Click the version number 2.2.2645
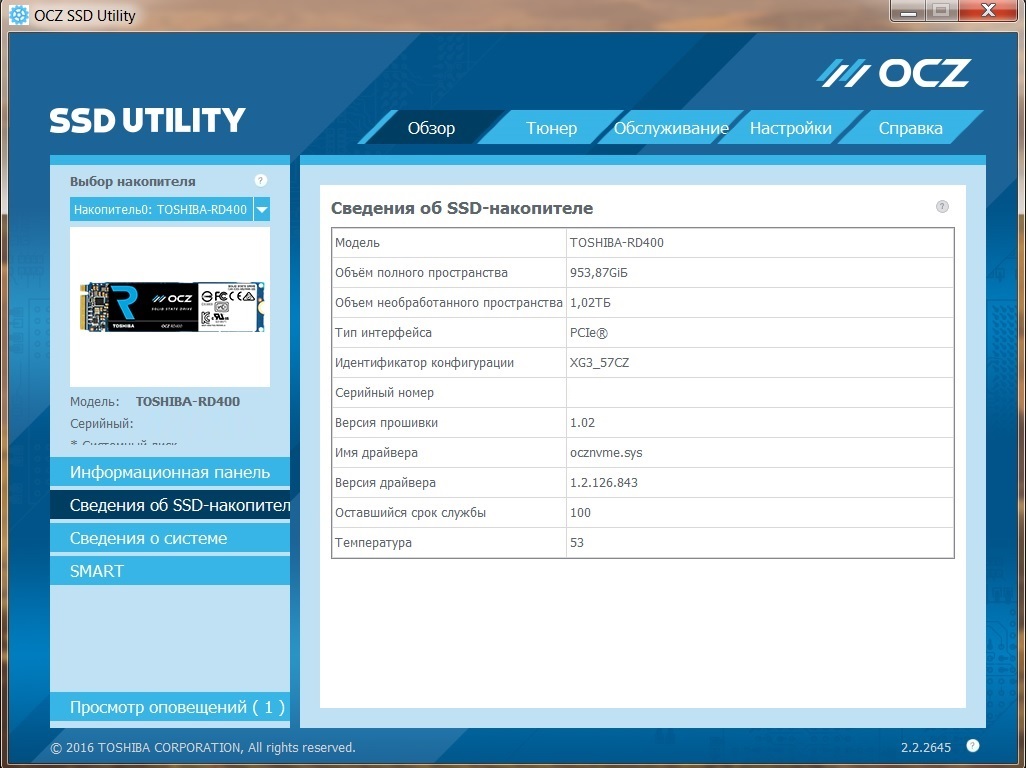The image size is (1028, 768). click(x=926, y=748)
